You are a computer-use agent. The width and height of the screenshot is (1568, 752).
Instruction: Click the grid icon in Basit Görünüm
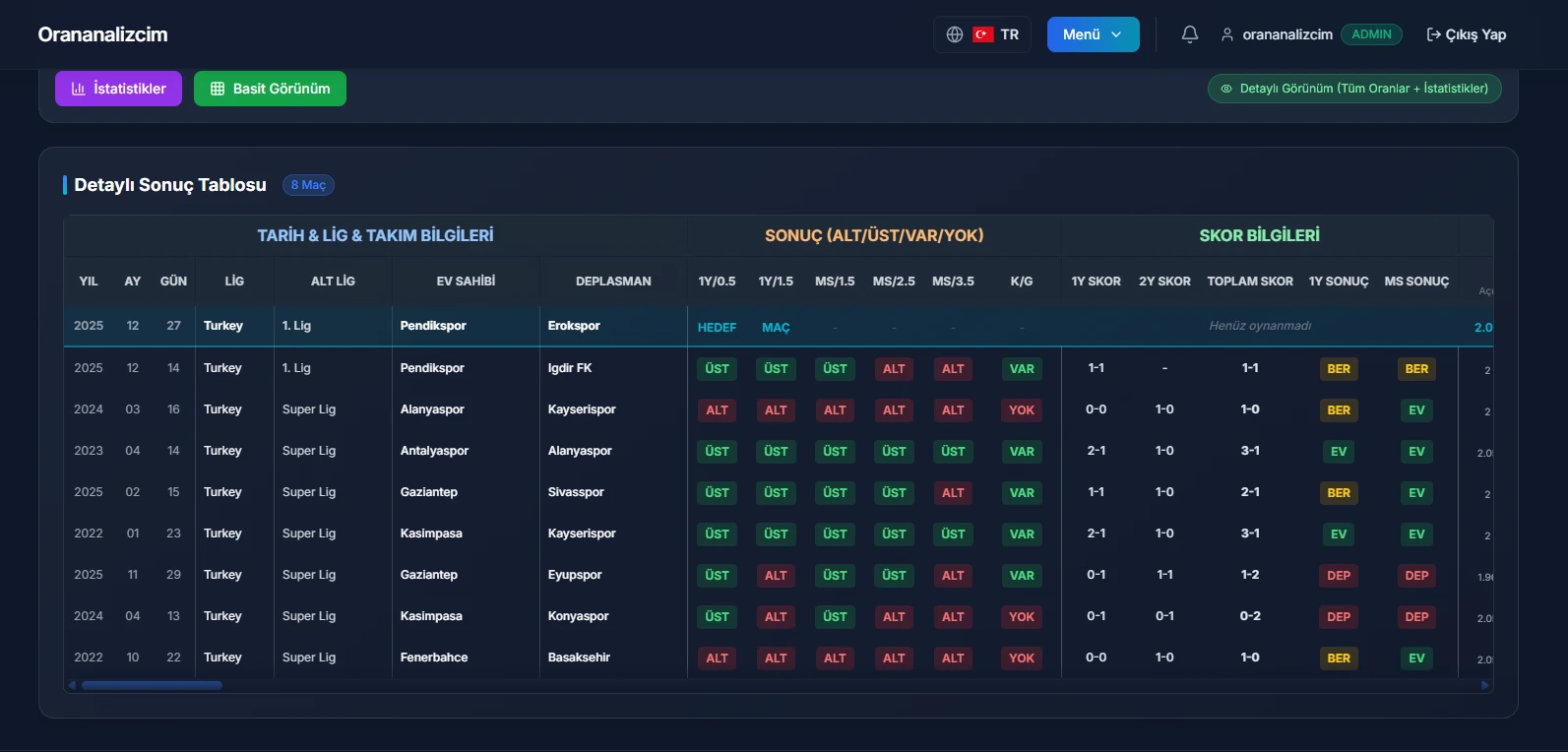(x=218, y=89)
